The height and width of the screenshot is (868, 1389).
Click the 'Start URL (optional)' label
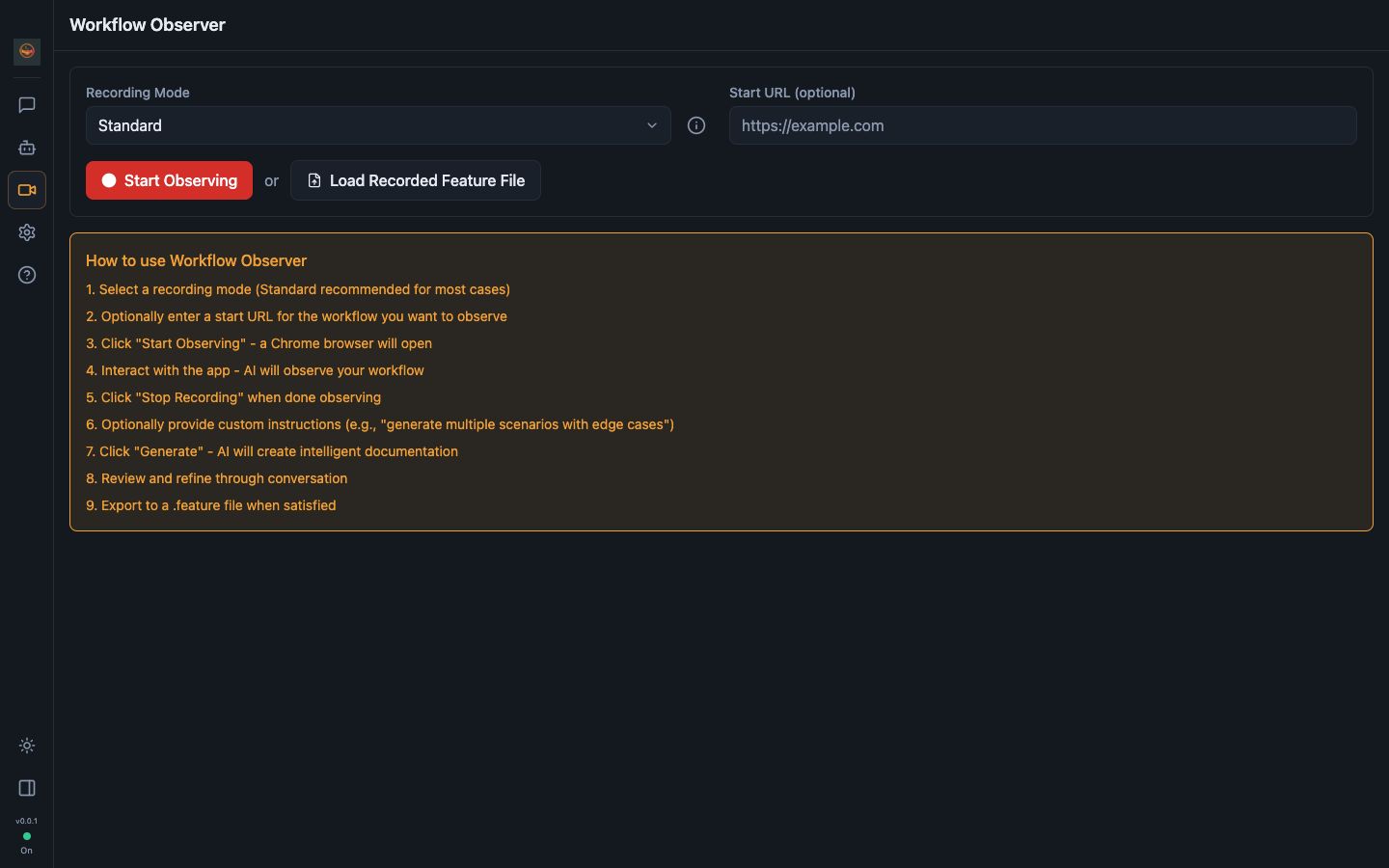click(792, 93)
